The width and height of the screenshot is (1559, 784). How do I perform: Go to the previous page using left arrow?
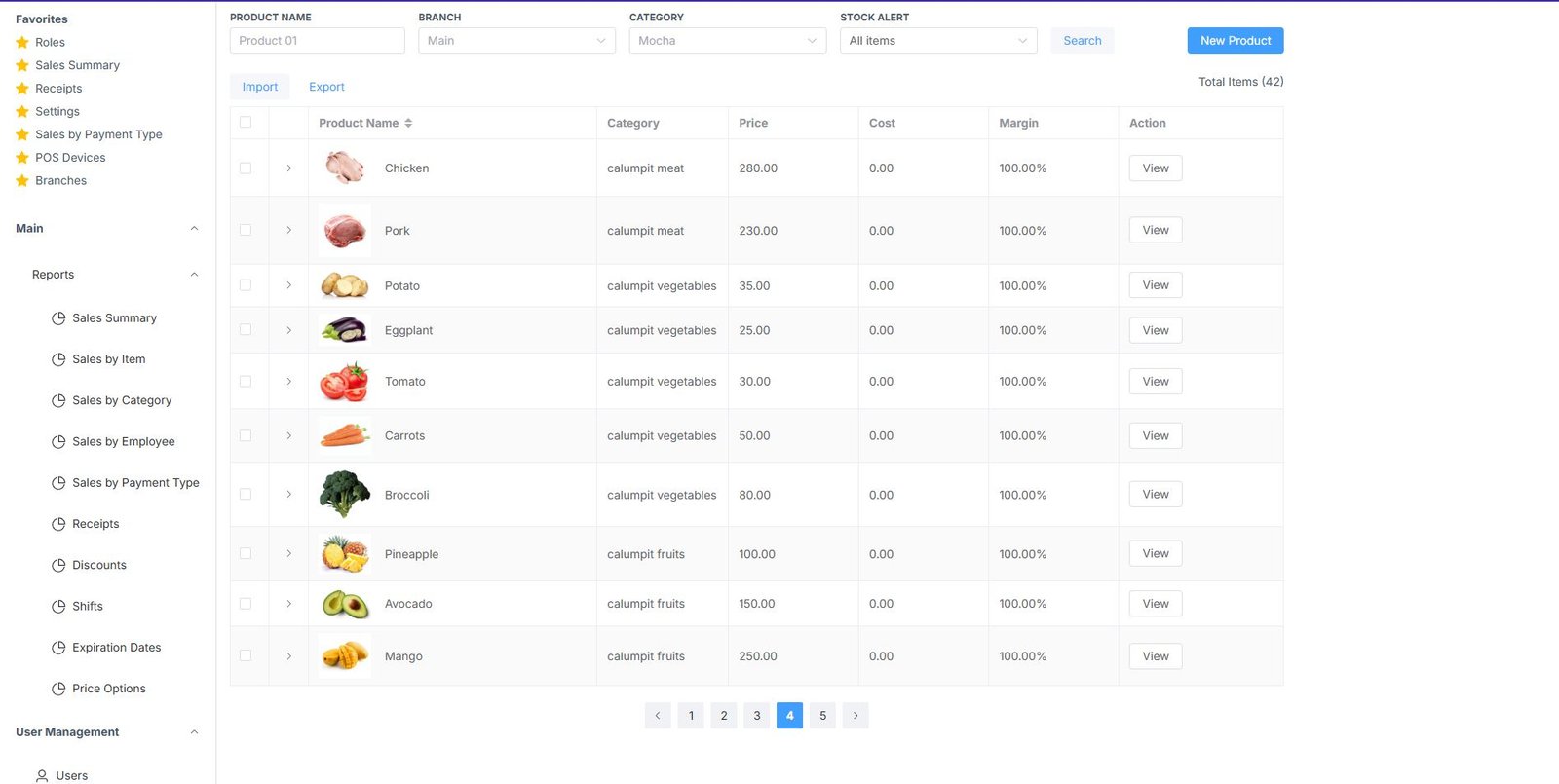point(658,716)
